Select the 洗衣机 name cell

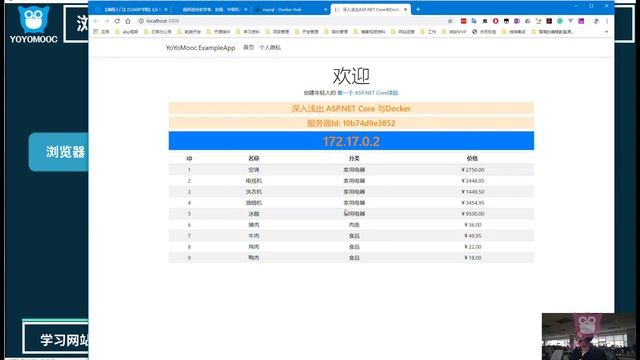(253, 192)
